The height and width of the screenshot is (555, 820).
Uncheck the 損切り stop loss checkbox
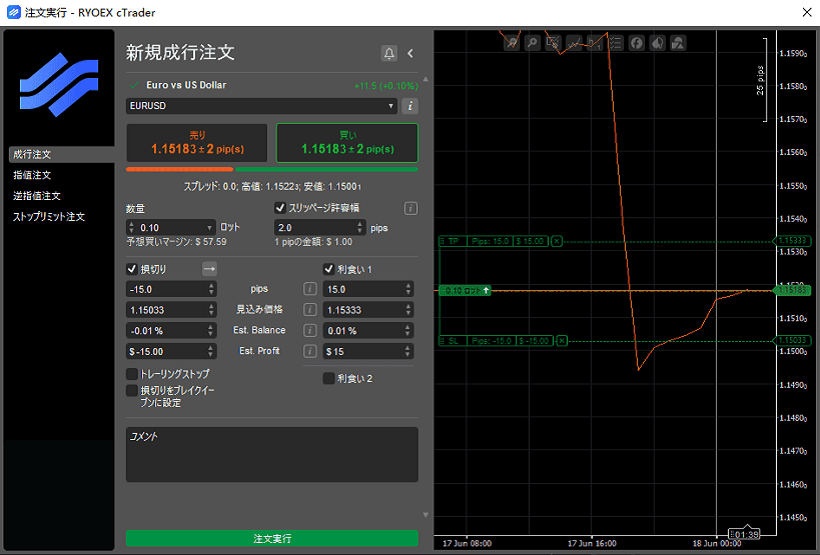[x=132, y=269]
